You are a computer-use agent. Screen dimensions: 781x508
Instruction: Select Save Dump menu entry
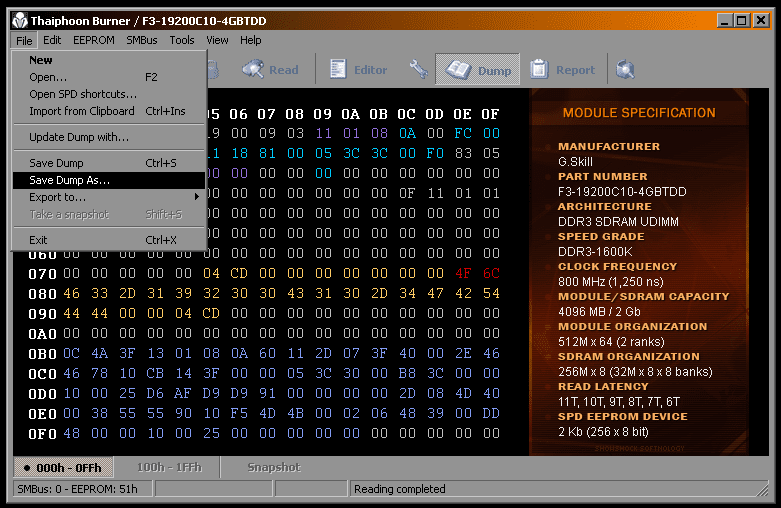pyautogui.click(x=109, y=163)
